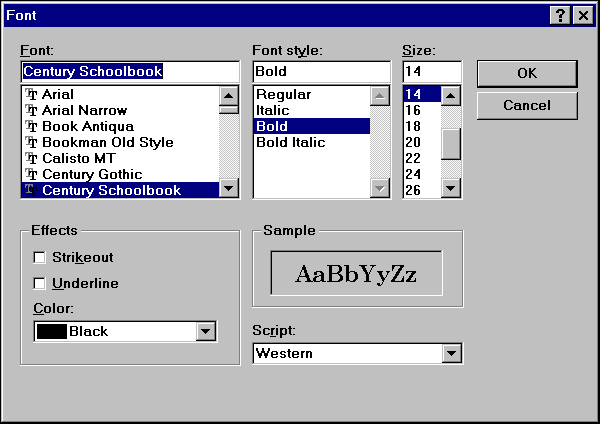Viewport: 600px width, 424px height.
Task: Toggle the Underline checkbox
Action: (41, 283)
